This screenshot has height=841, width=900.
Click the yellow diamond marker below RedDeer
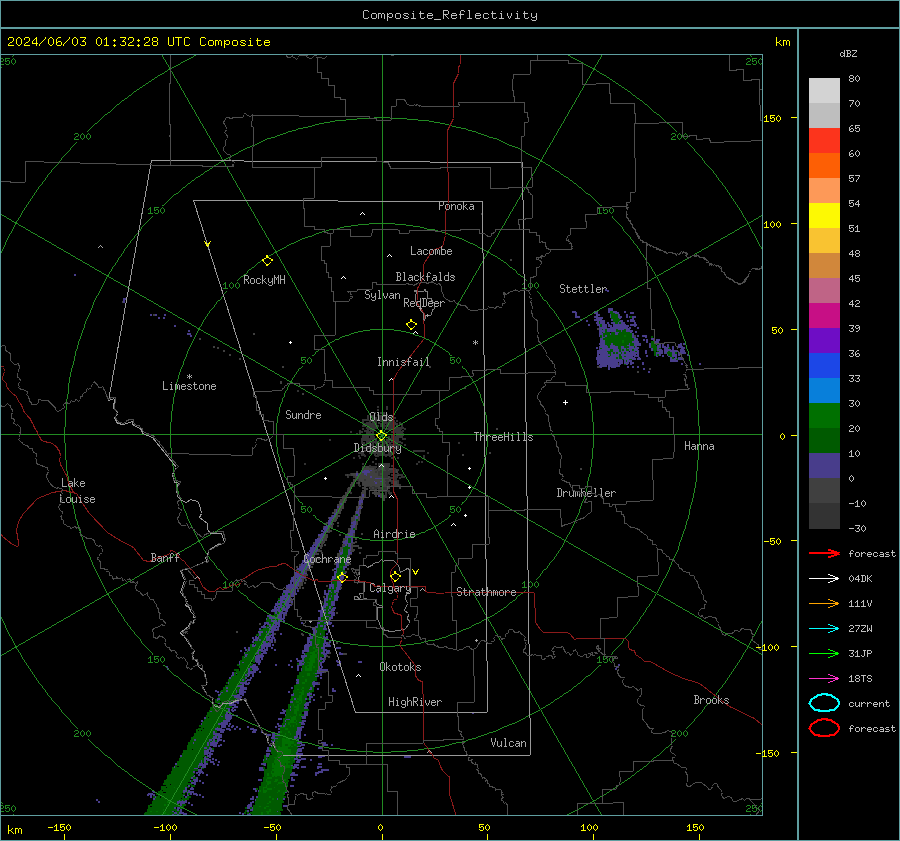tap(411, 325)
